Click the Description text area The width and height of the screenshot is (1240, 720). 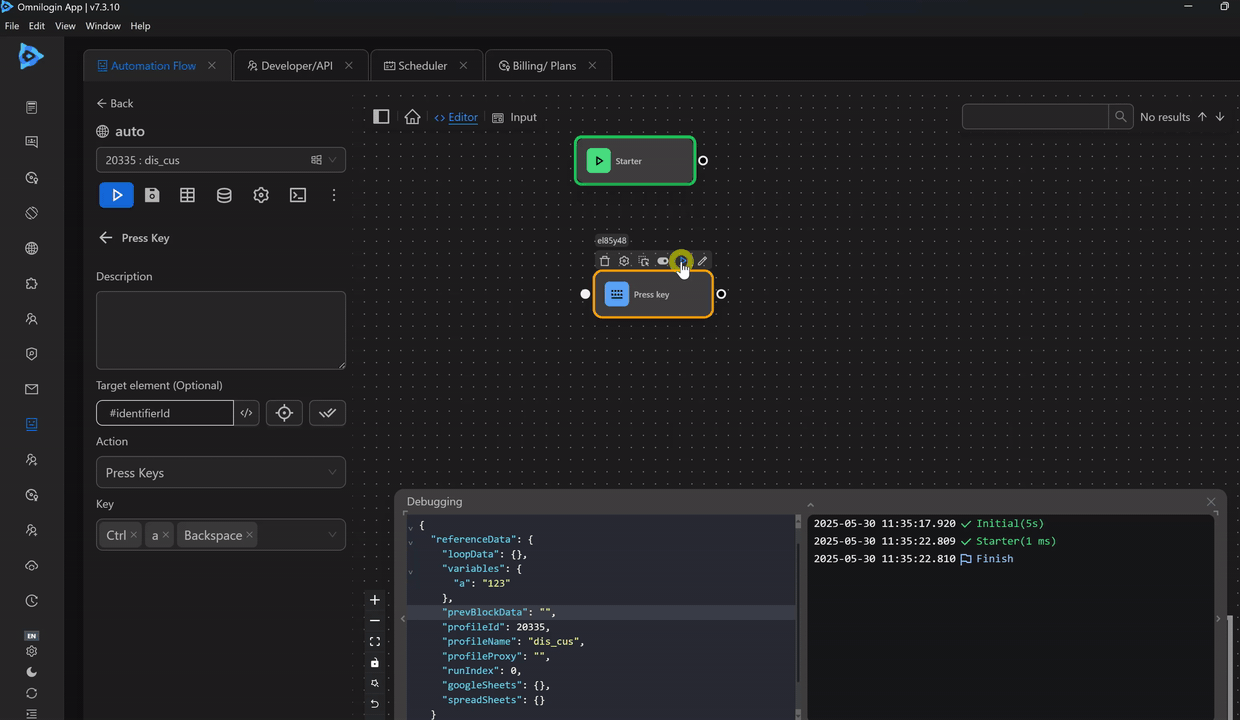[220, 330]
